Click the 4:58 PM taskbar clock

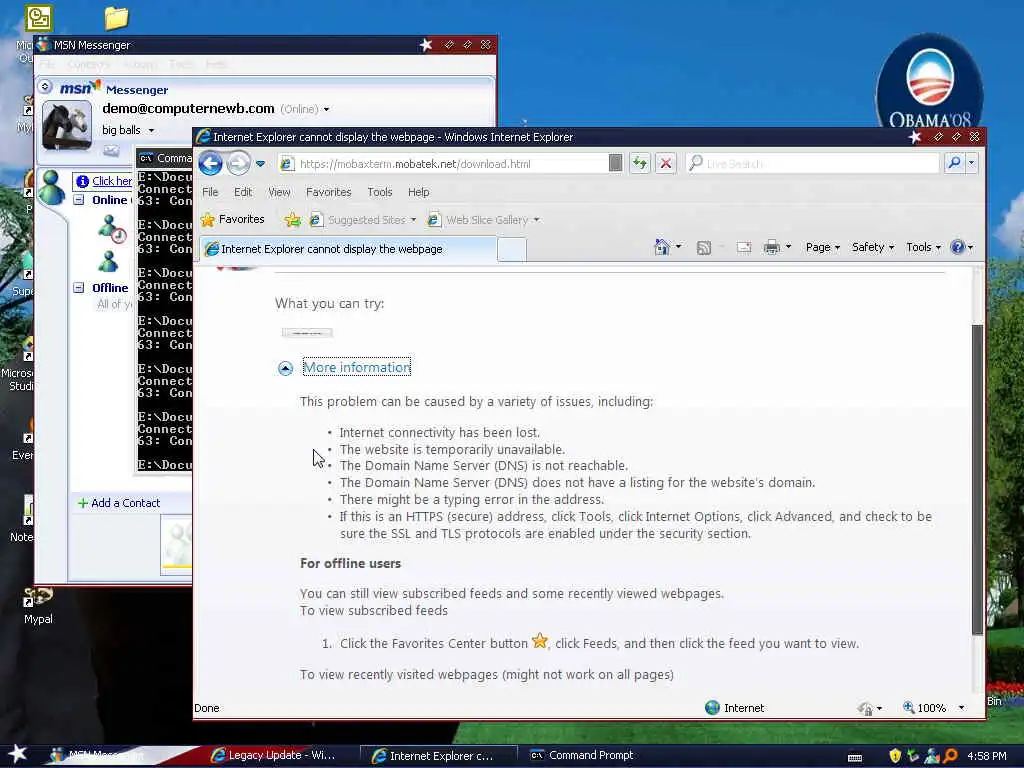click(x=987, y=756)
